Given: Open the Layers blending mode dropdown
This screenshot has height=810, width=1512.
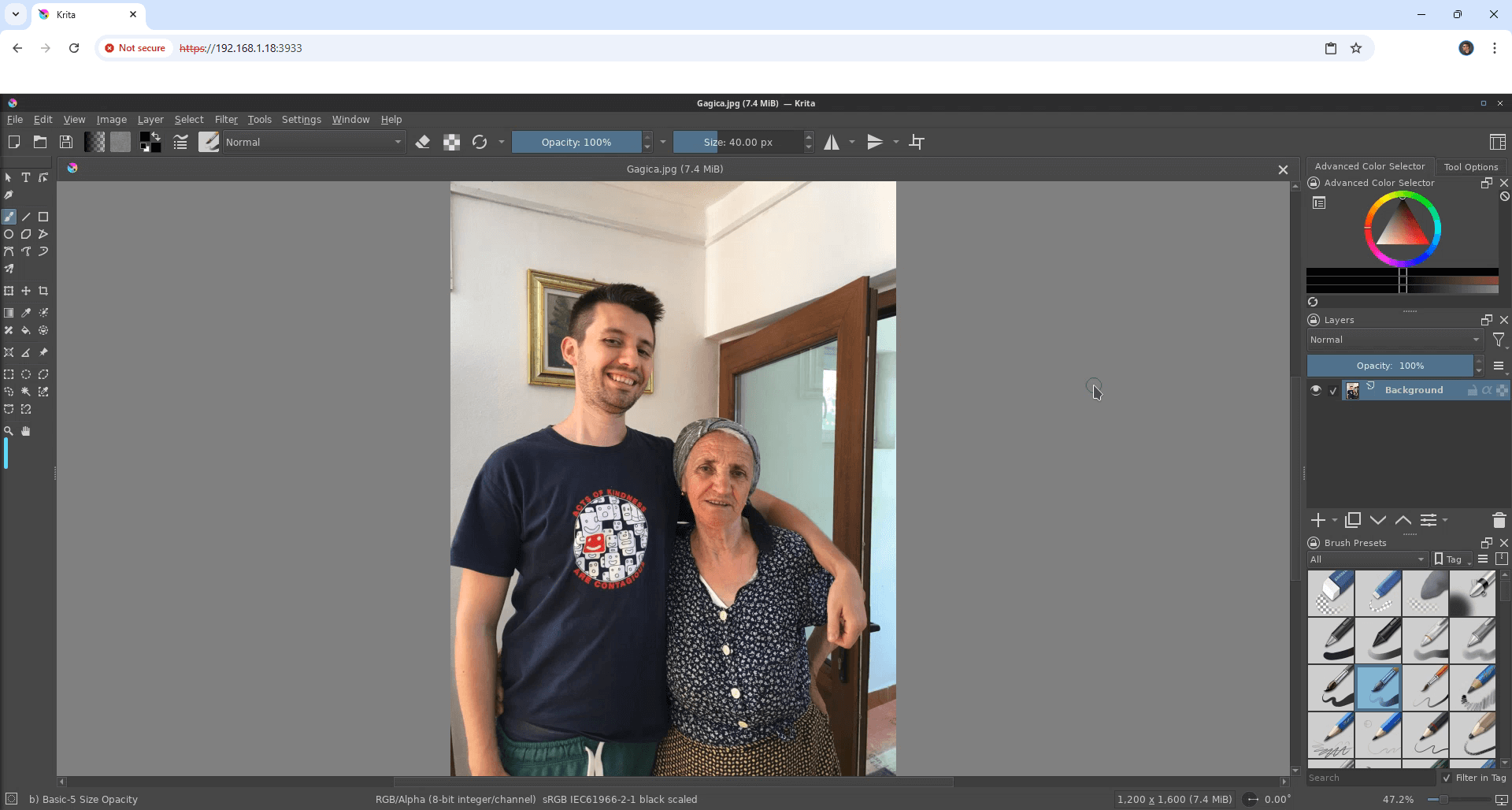Looking at the screenshot, I should pos(1395,340).
